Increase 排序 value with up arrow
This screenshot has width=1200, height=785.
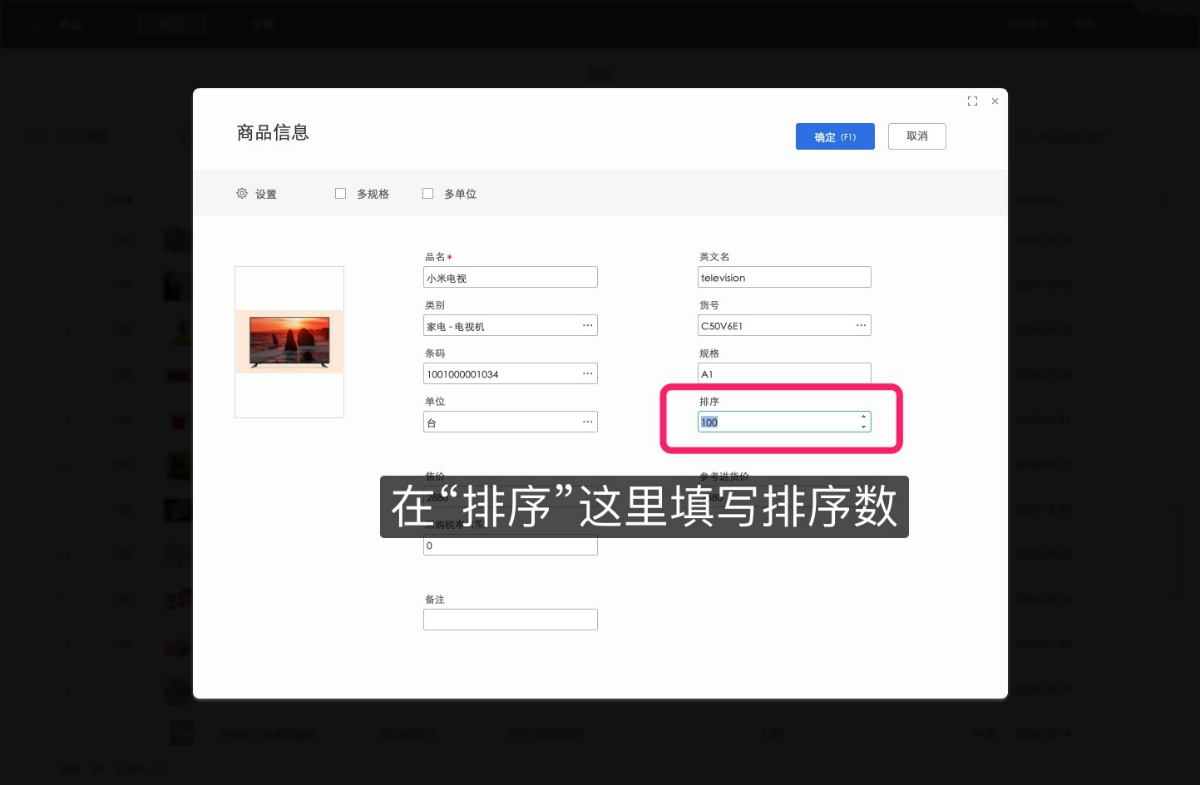point(864,417)
